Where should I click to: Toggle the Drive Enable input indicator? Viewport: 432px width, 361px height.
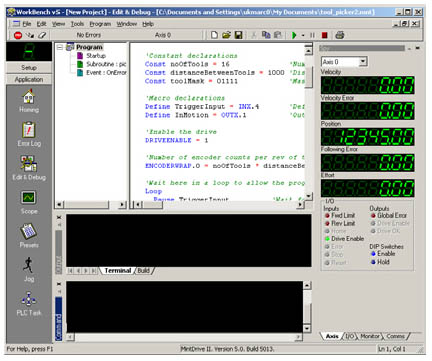pyautogui.click(x=327, y=239)
